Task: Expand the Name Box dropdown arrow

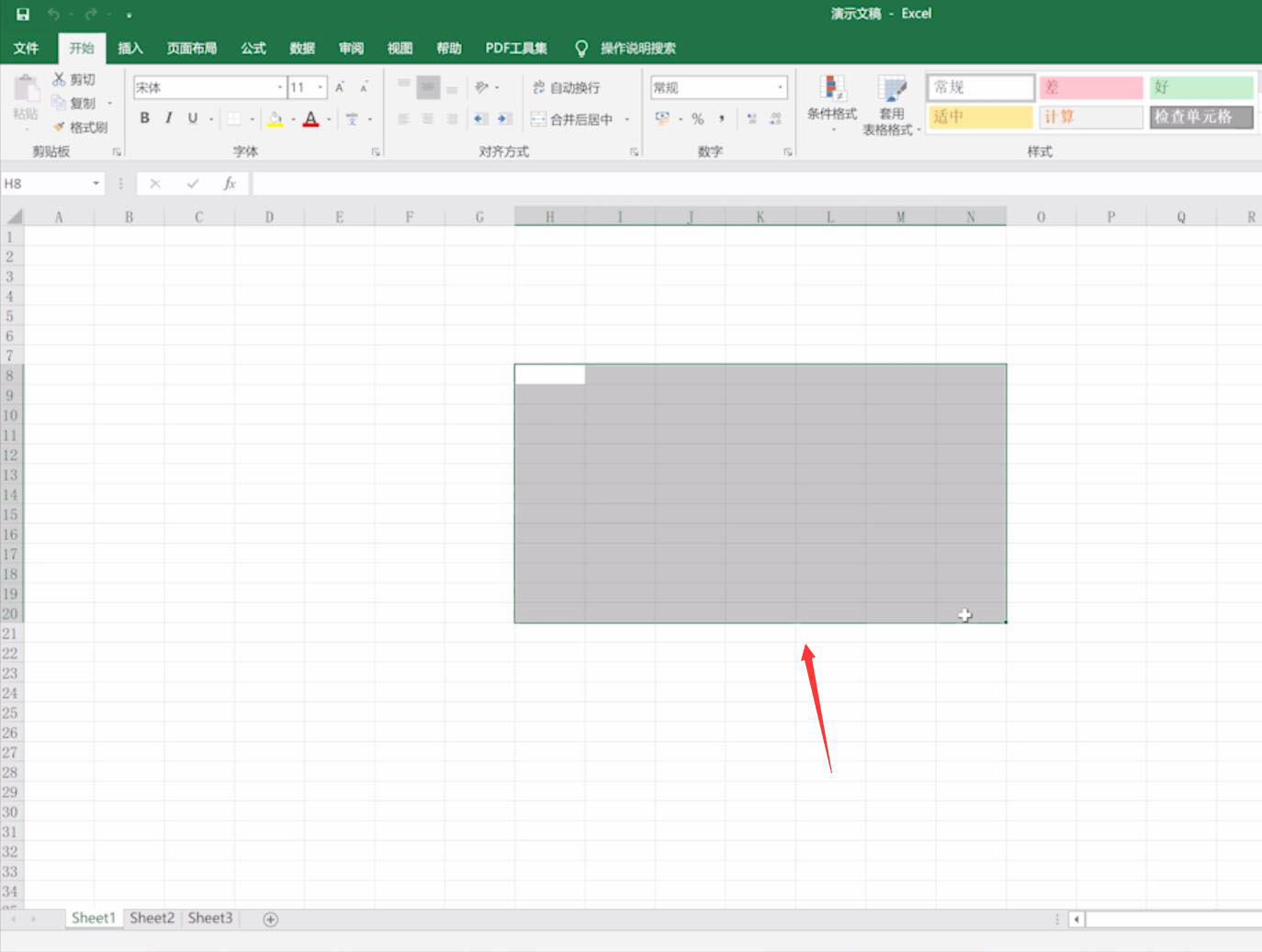Action: click(96, 184)
